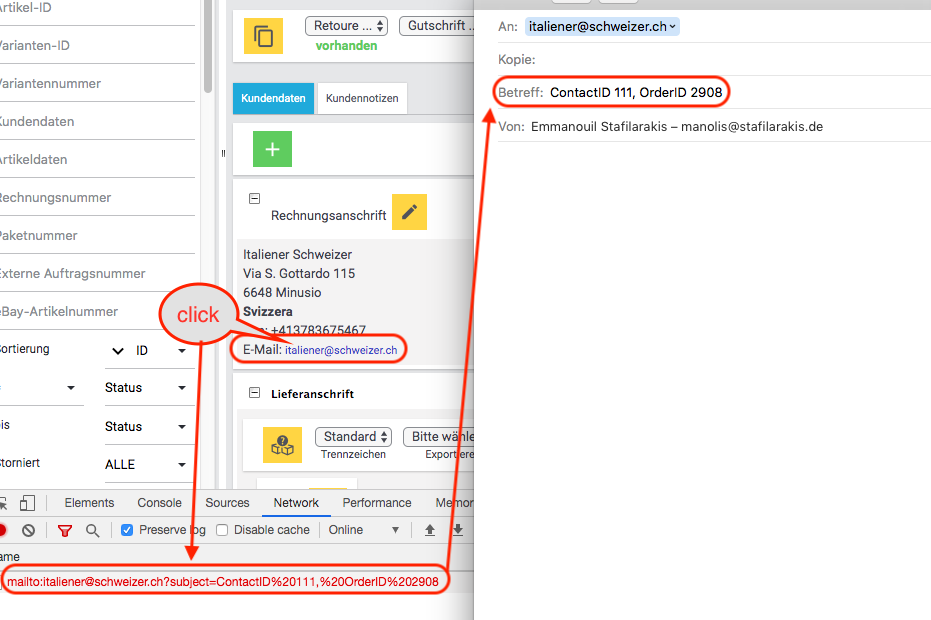This screenshot has width=931, height=620.
Task: Toggle the device toolbar icon in DevTools
Action: [28, 503]
